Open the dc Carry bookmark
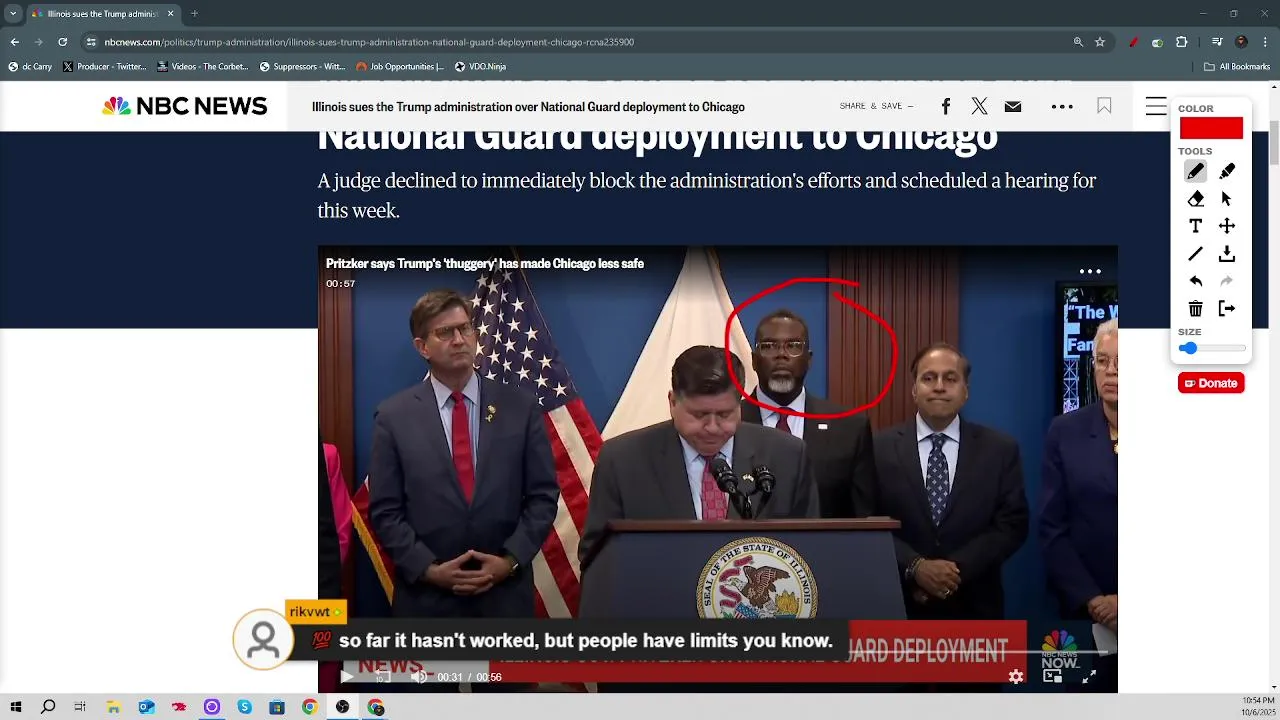Viewport: 1280px width, 720px height. pos(30,67)
